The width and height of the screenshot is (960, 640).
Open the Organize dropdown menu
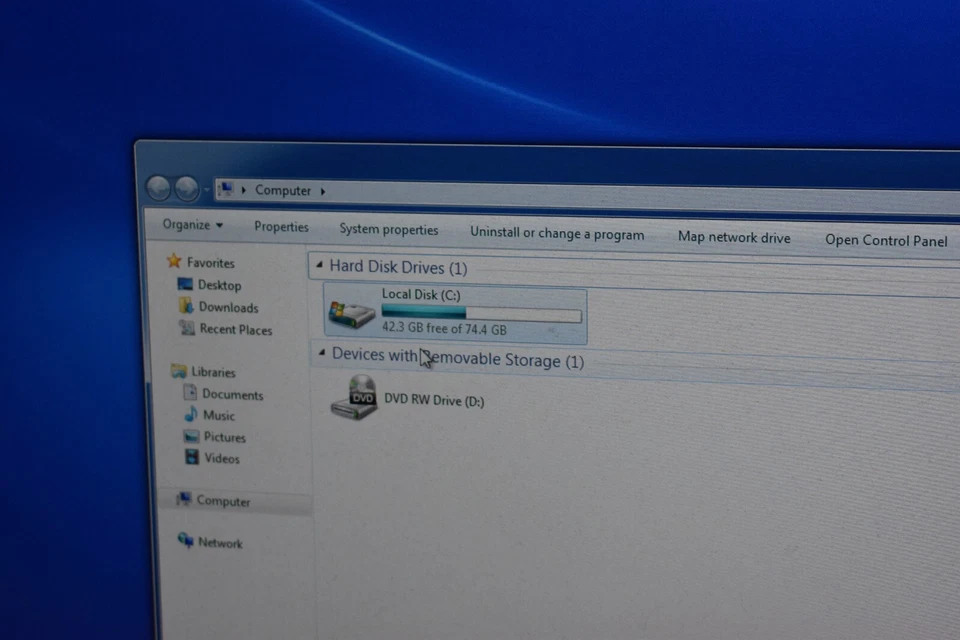[x=191, y=225]
